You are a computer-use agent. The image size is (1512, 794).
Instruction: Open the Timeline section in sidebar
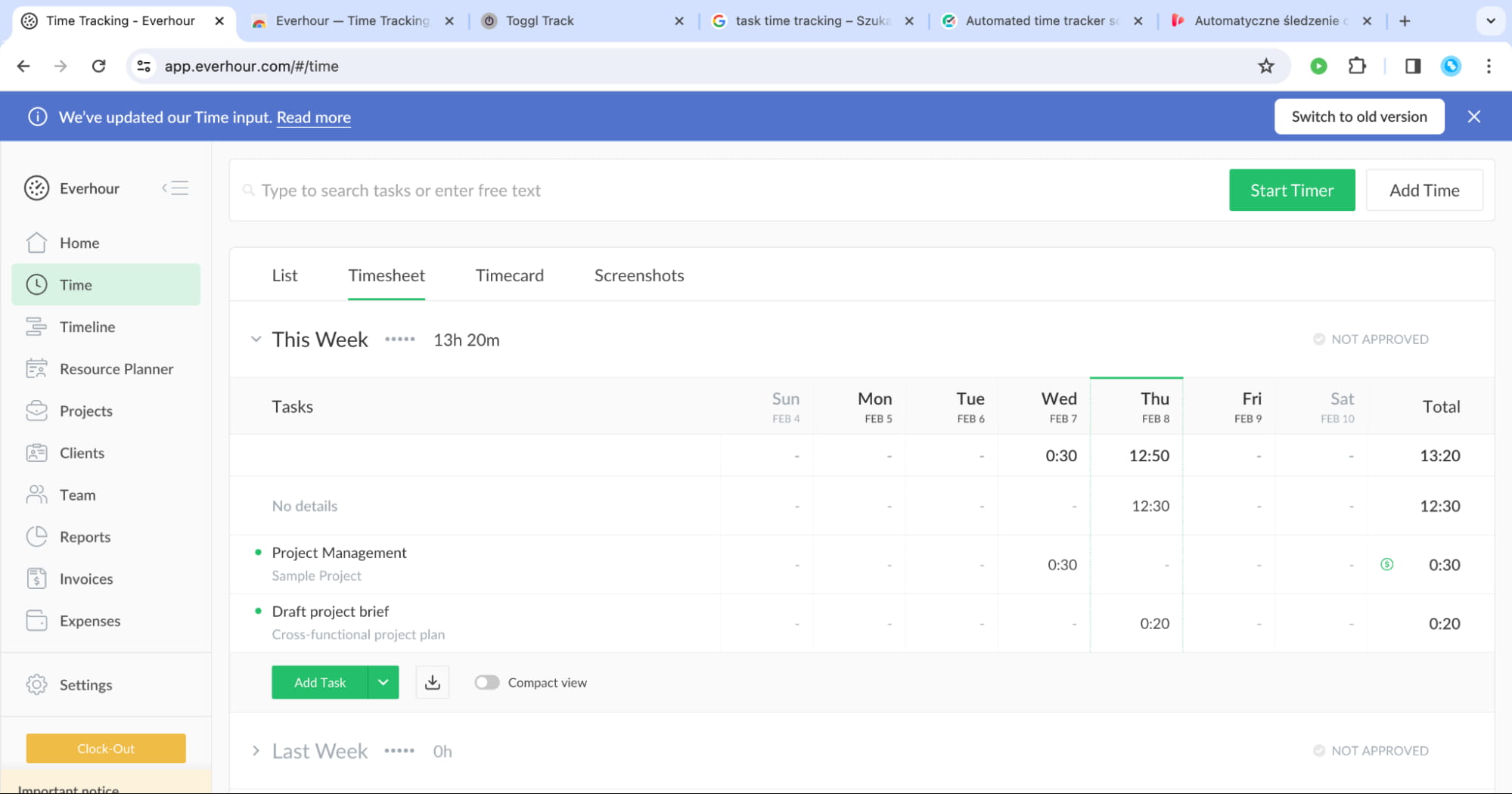88,327
